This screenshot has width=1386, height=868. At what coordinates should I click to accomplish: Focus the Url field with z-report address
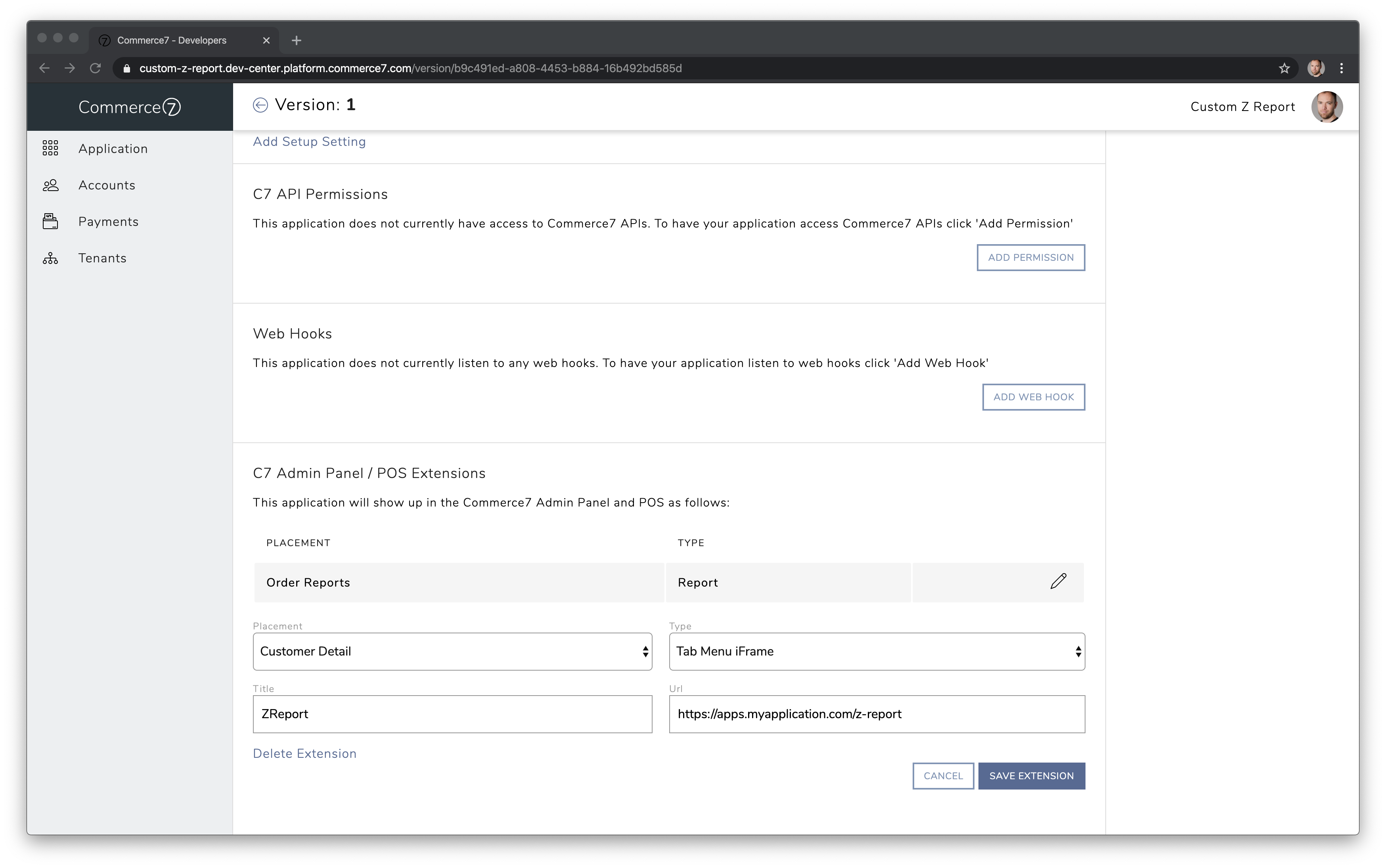tap(876, 713)
